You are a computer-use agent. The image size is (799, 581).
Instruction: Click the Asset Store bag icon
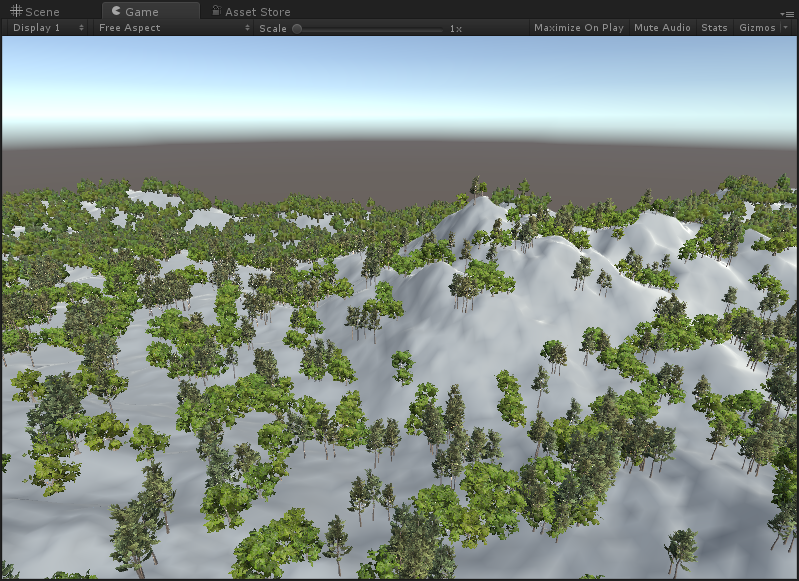click(x=216, y=10)
